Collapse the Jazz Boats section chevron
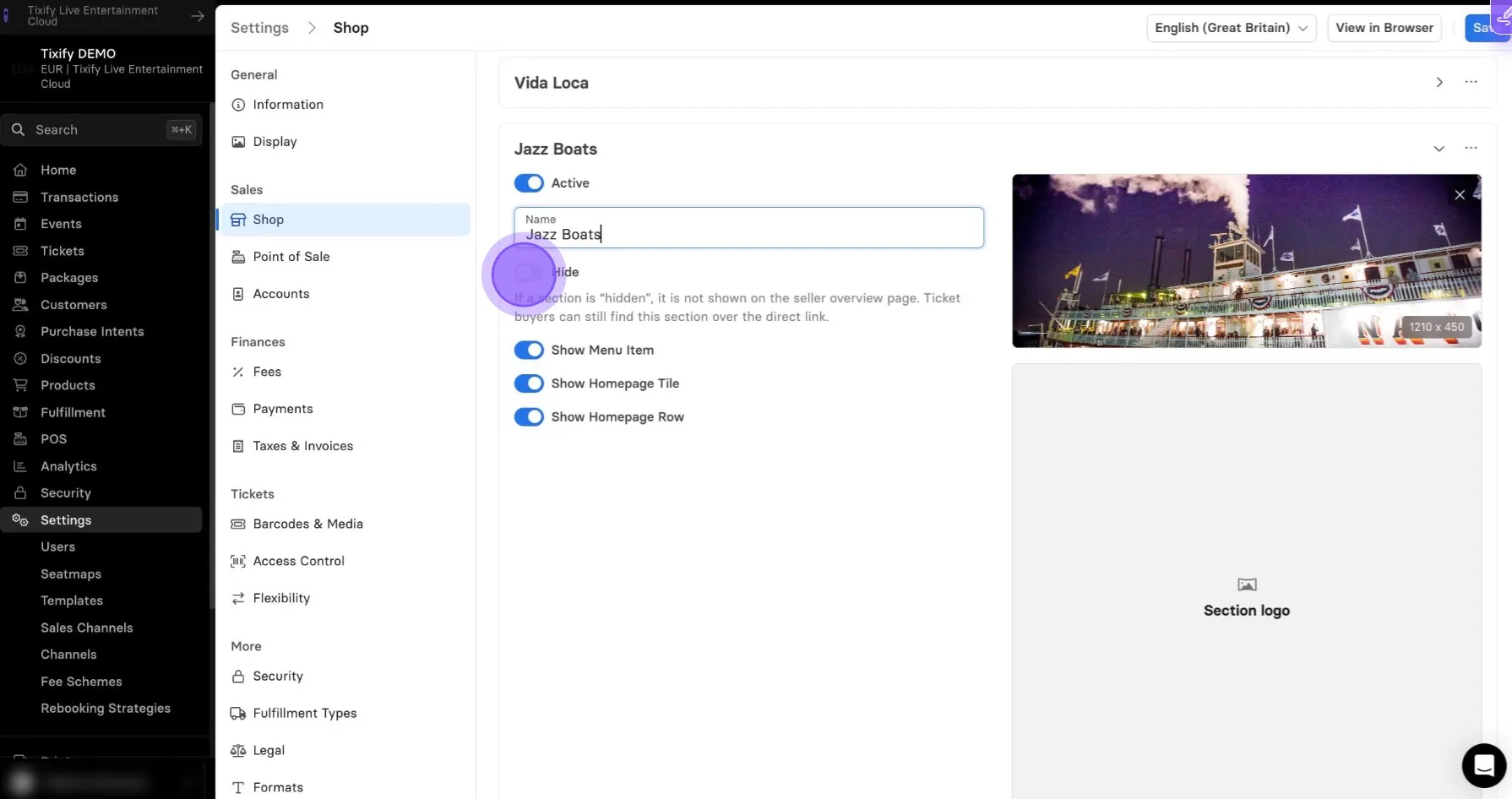 1439,149
